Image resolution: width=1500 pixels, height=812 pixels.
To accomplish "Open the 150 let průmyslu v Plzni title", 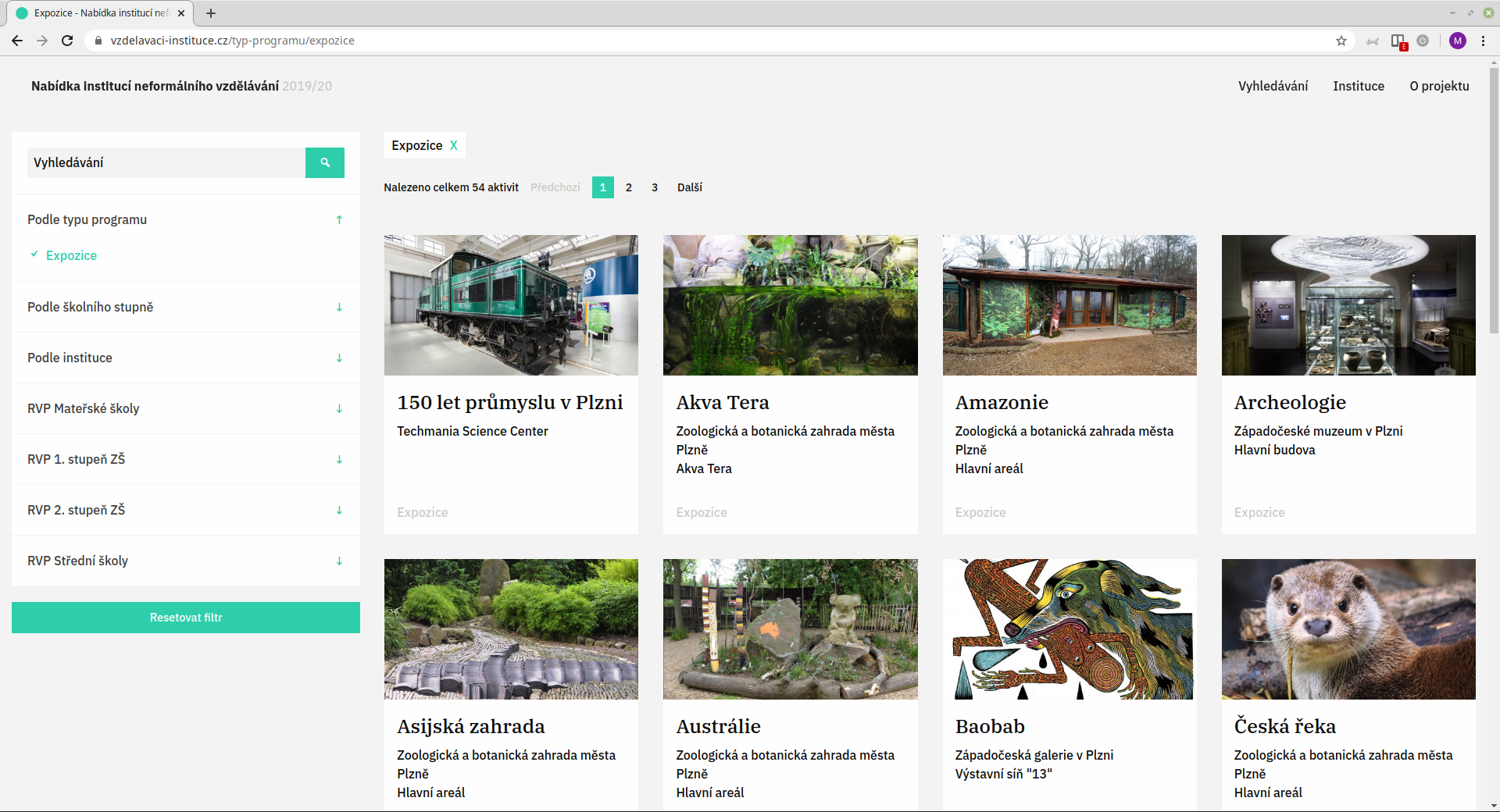I will coord(510,403).
